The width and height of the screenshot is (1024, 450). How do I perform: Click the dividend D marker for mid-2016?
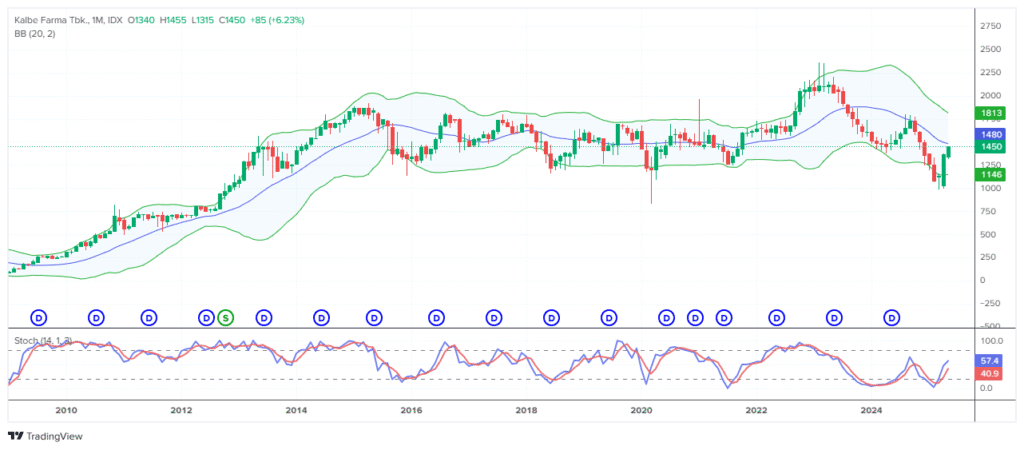pos(436,317)
